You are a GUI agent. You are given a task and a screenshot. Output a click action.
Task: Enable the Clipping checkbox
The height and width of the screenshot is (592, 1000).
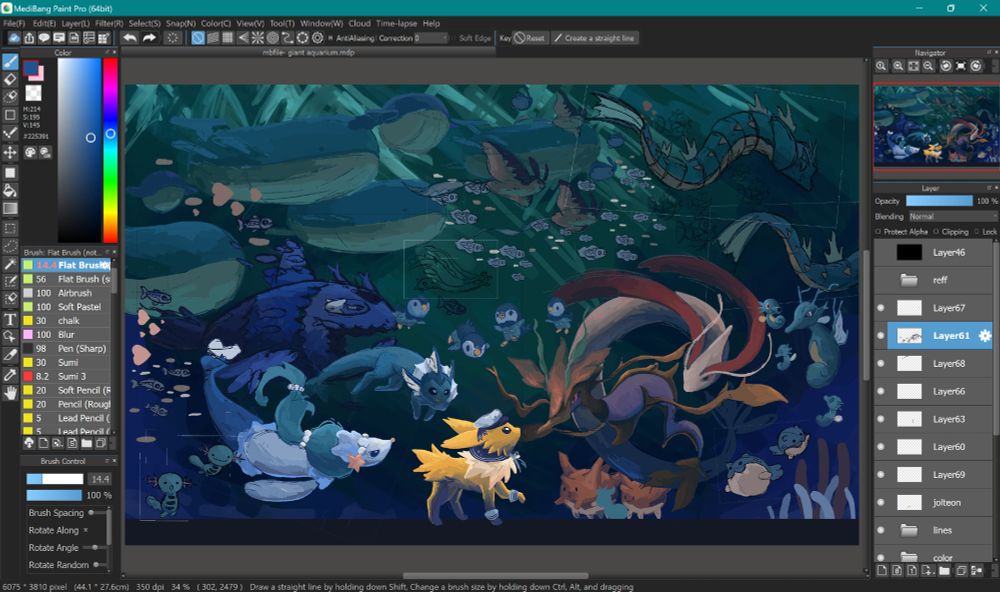click(936, 232)
